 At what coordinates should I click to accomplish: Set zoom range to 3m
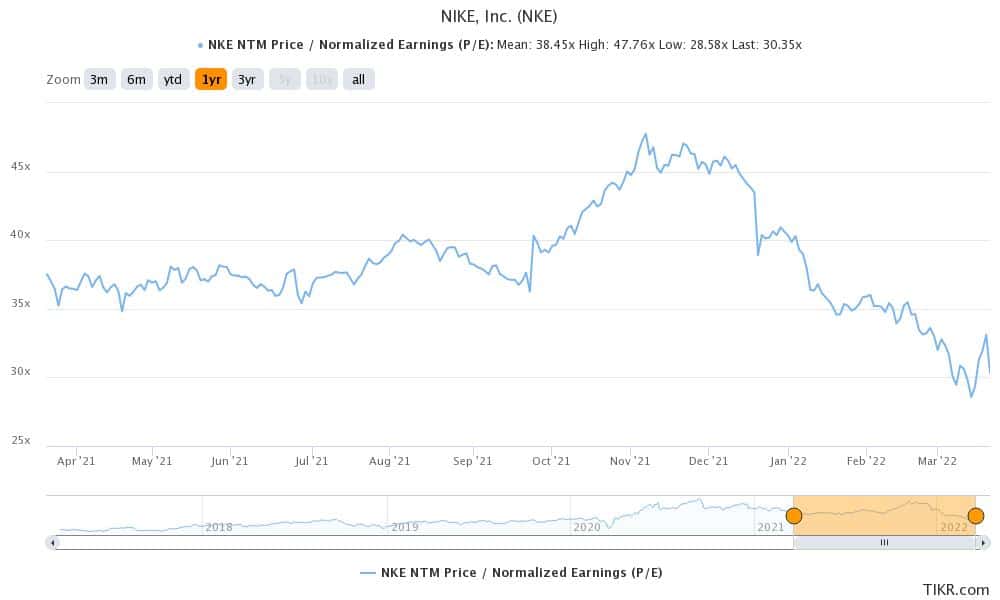pyautogui.click(x=99, y=80)
